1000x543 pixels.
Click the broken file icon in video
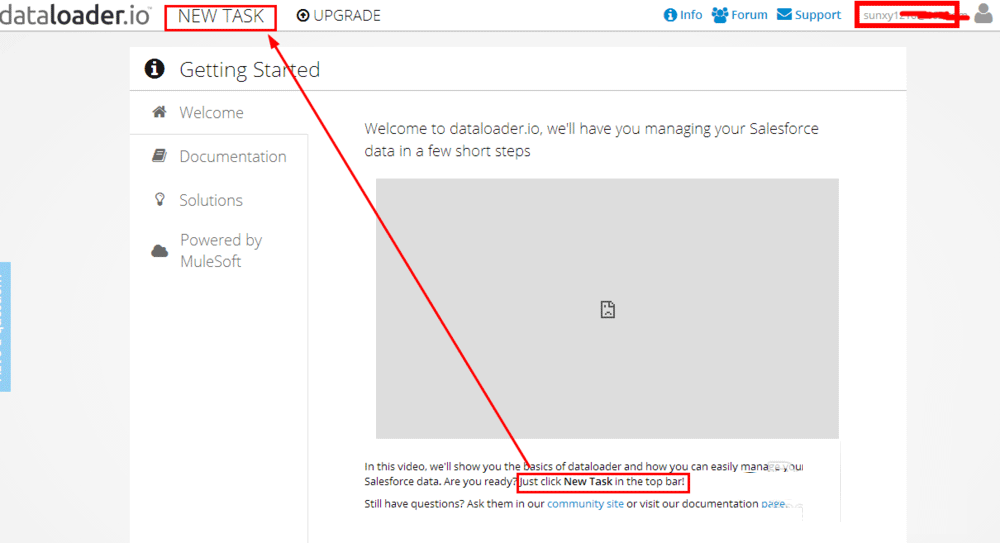pyautogui.click(x=608, y=309)
